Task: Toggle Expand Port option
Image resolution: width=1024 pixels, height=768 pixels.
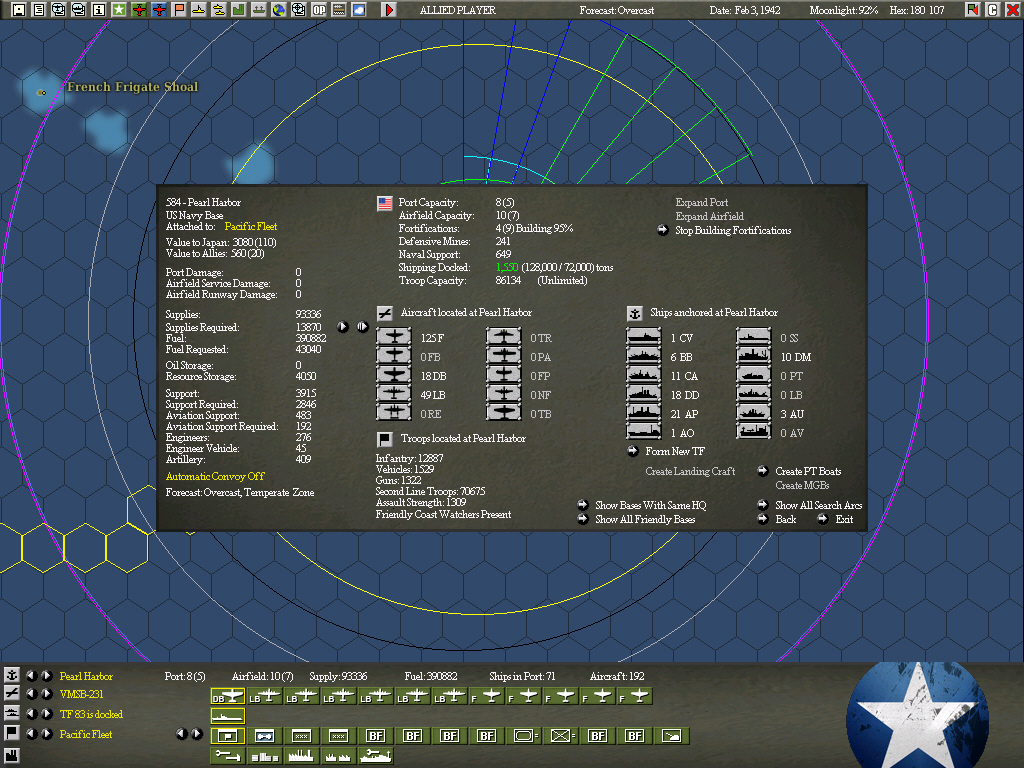Action: point(701,202)
